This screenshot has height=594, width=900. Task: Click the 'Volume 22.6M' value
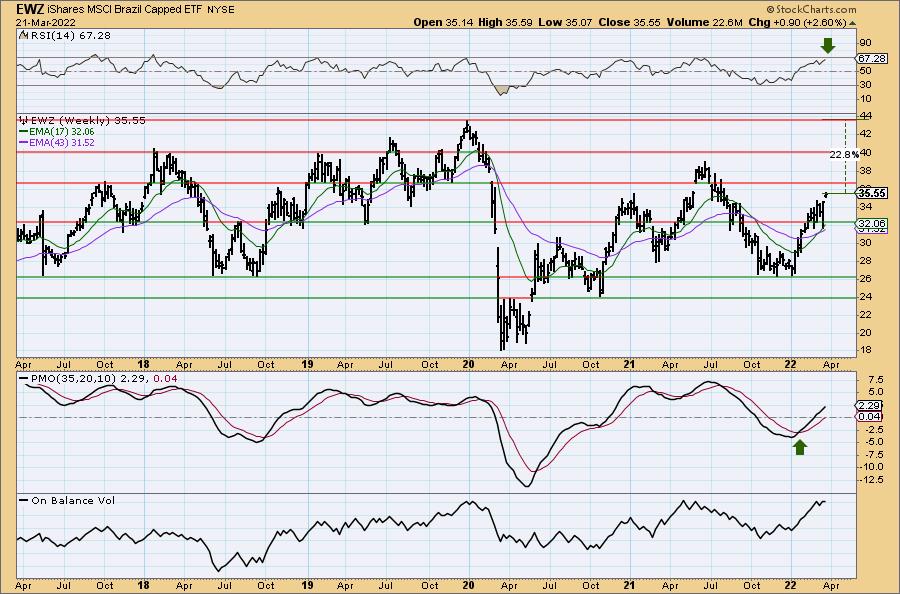click(705, 22)
